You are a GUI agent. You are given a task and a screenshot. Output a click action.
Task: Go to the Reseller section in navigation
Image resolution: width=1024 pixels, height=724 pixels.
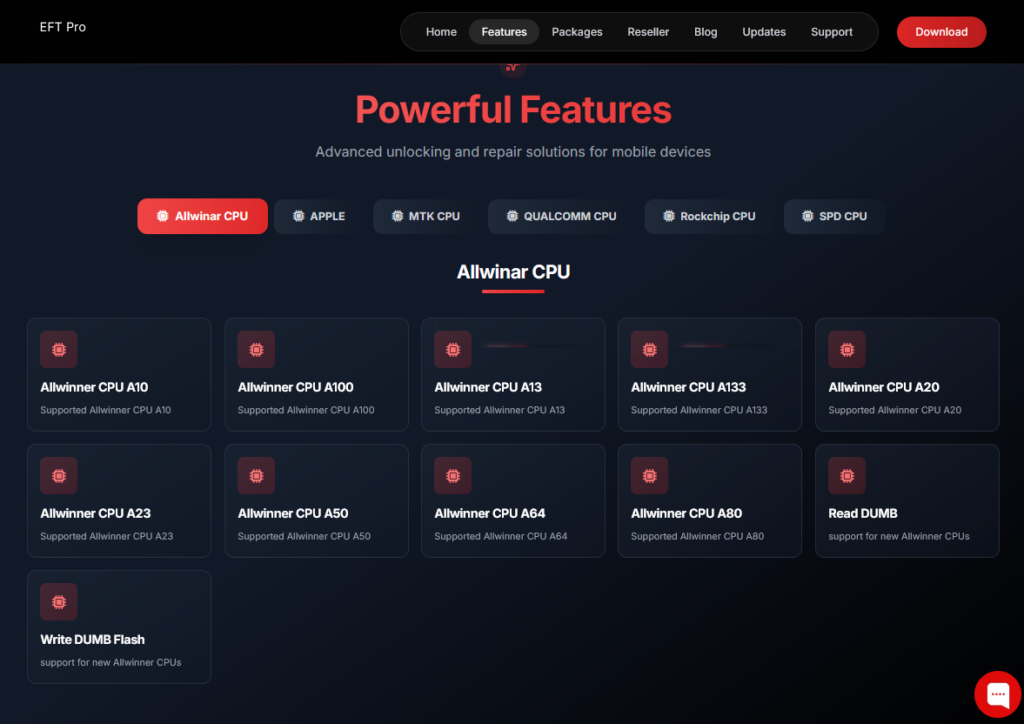pos(648,31)
